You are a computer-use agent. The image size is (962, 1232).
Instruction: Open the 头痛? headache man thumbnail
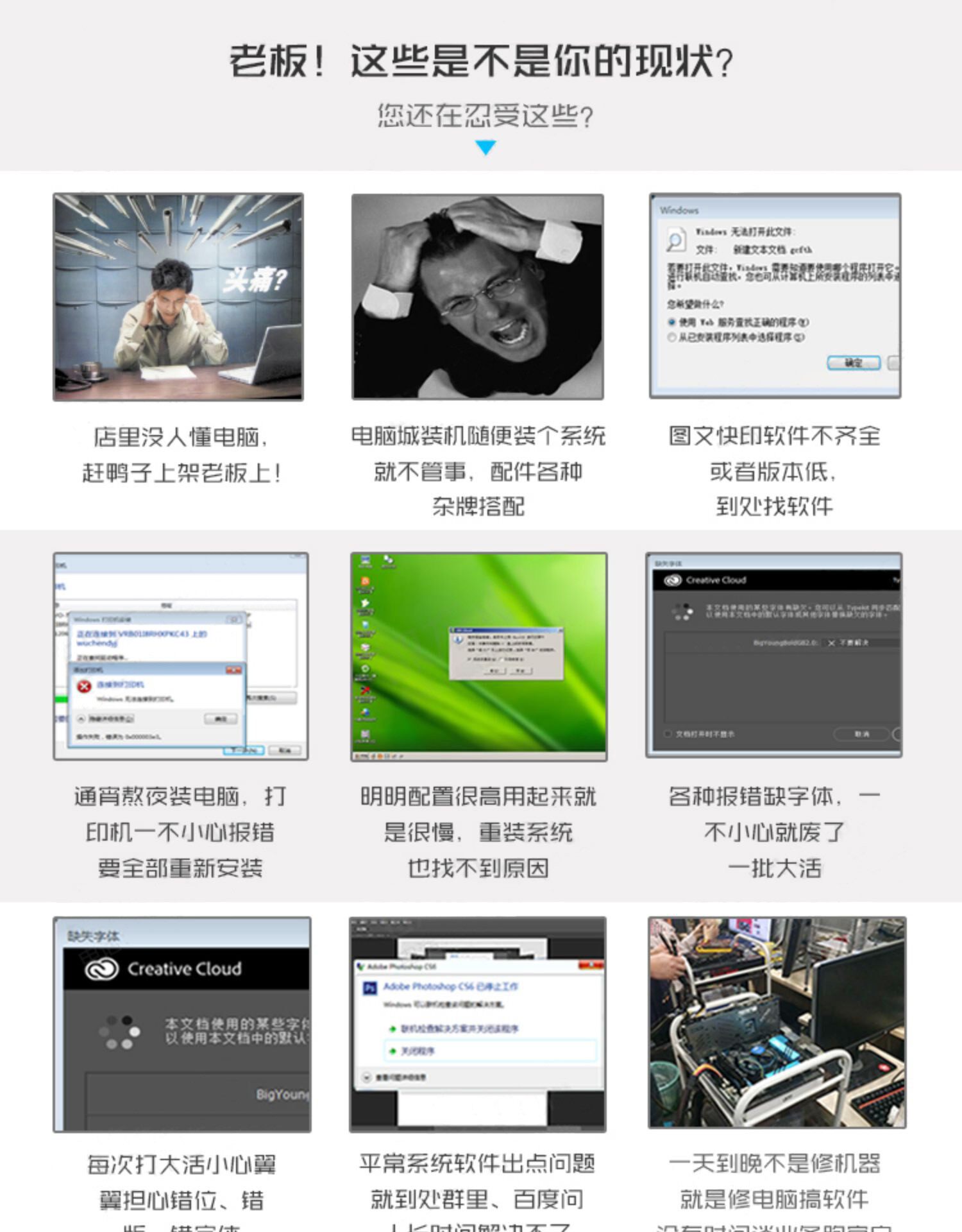coord(178,297)
